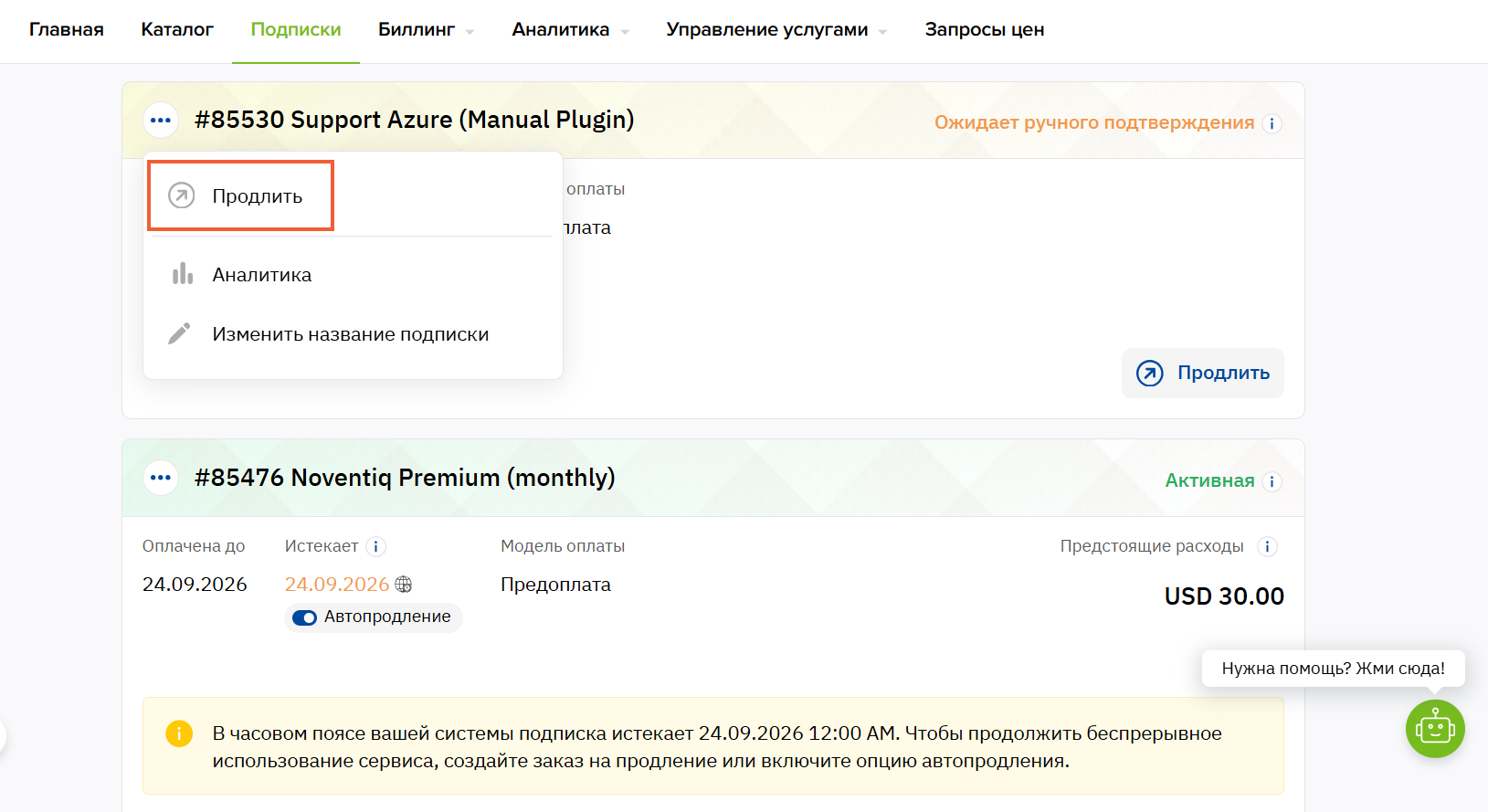Open subscription title #85530 Support Azure
The image size is (1488, 812).
coord(415,120)
